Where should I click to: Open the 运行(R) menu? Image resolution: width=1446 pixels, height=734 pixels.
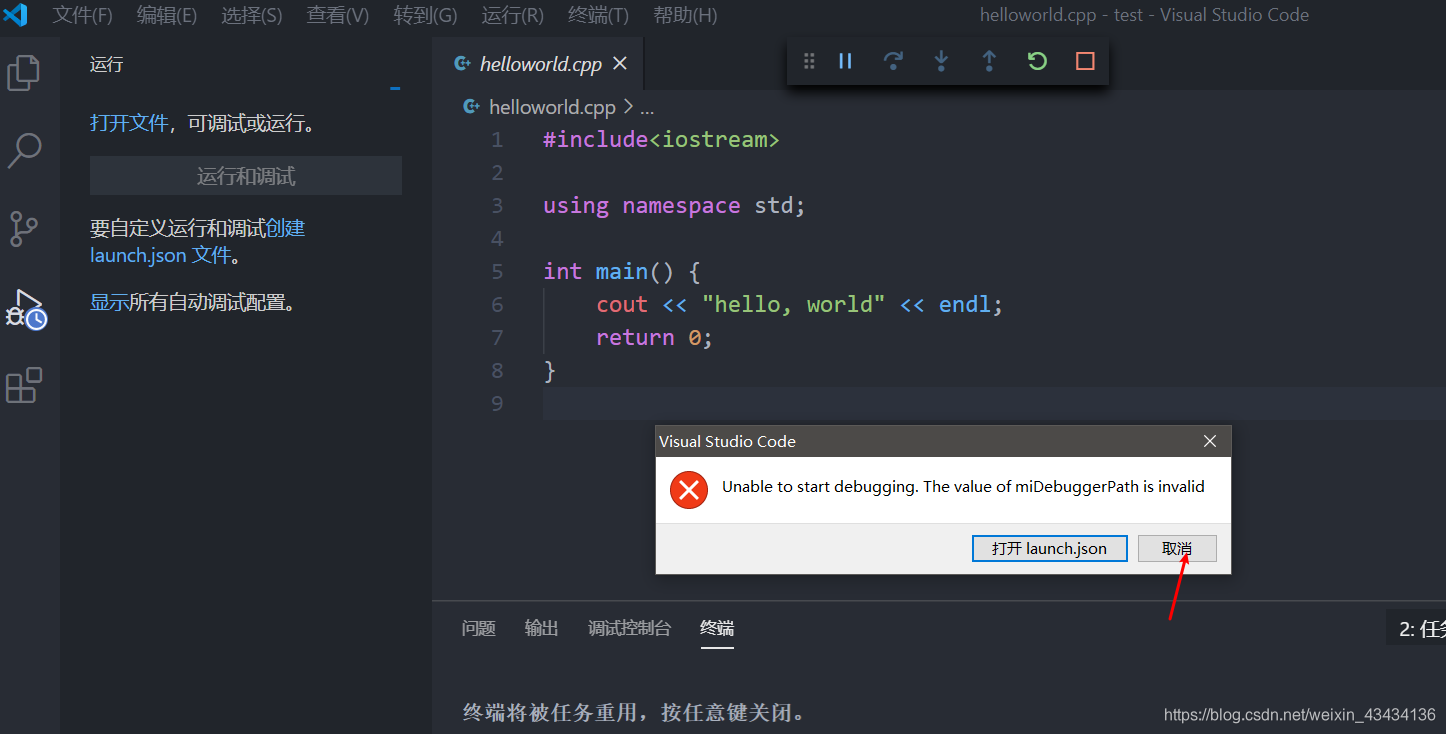pos(513,15)
